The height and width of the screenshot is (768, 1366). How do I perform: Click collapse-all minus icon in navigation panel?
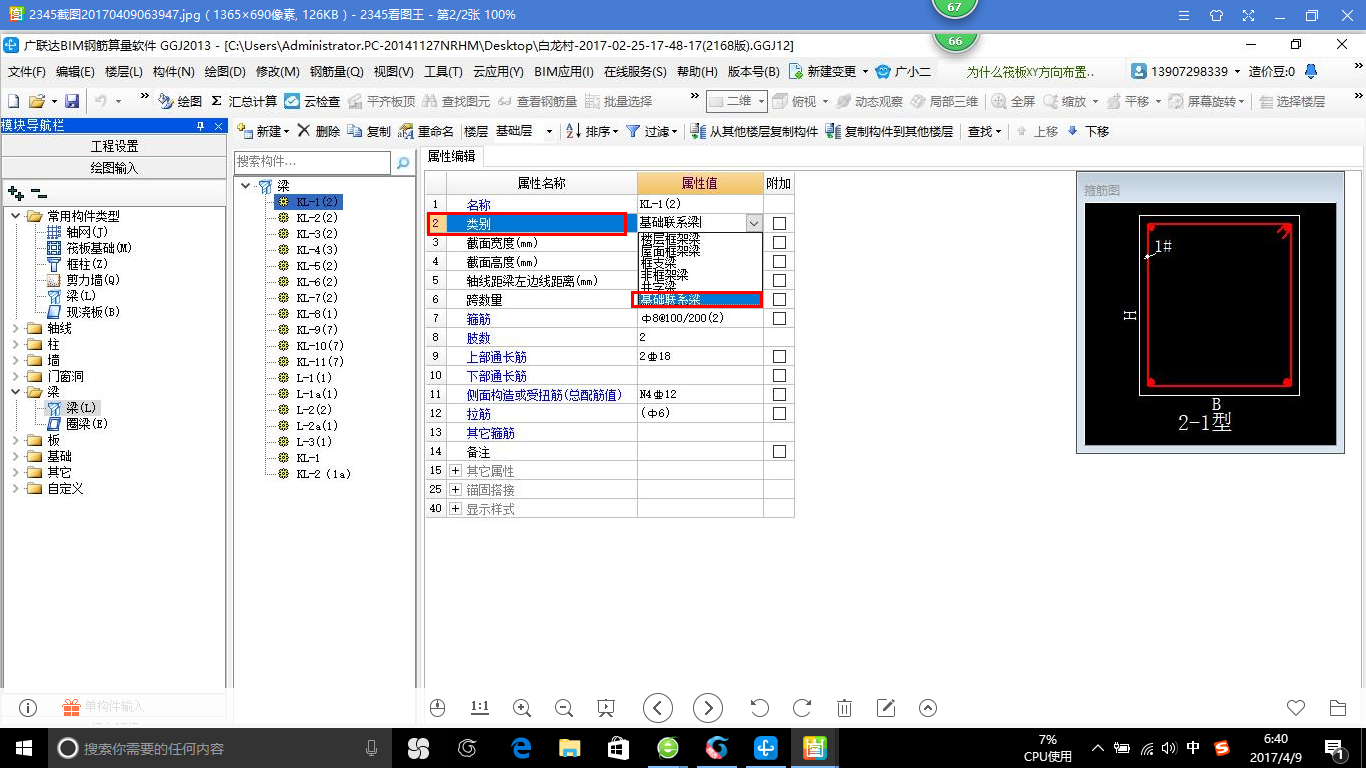click(x=38, y=193)
